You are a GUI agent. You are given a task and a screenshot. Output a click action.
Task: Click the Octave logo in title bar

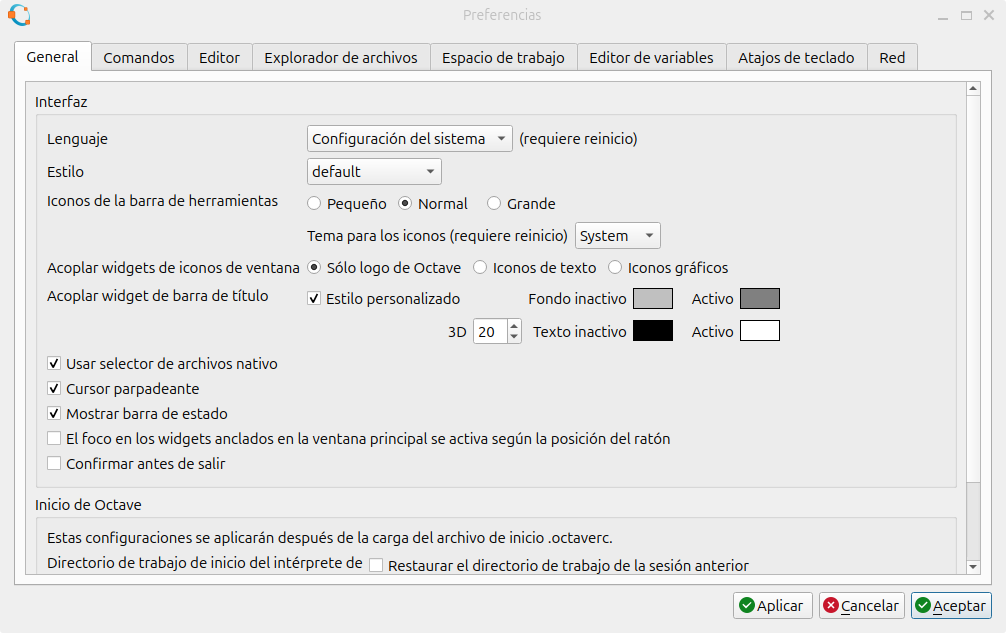click(x=18, y=15)
